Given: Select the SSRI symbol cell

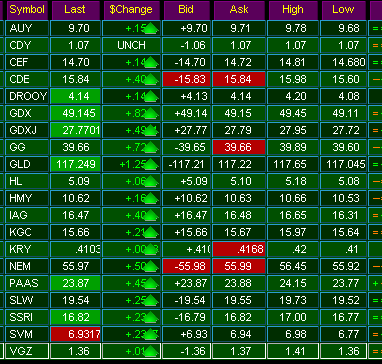Looking at the screenshot, I should 27,317.
